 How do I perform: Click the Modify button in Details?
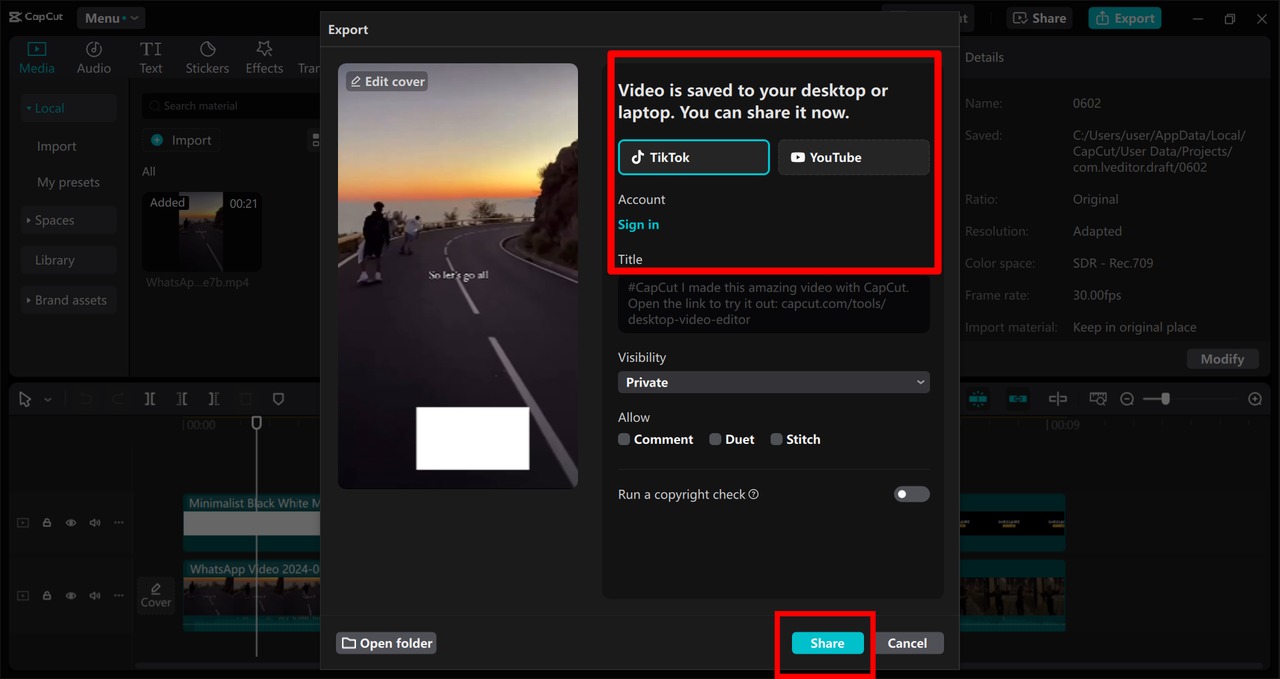[1222, 359]
